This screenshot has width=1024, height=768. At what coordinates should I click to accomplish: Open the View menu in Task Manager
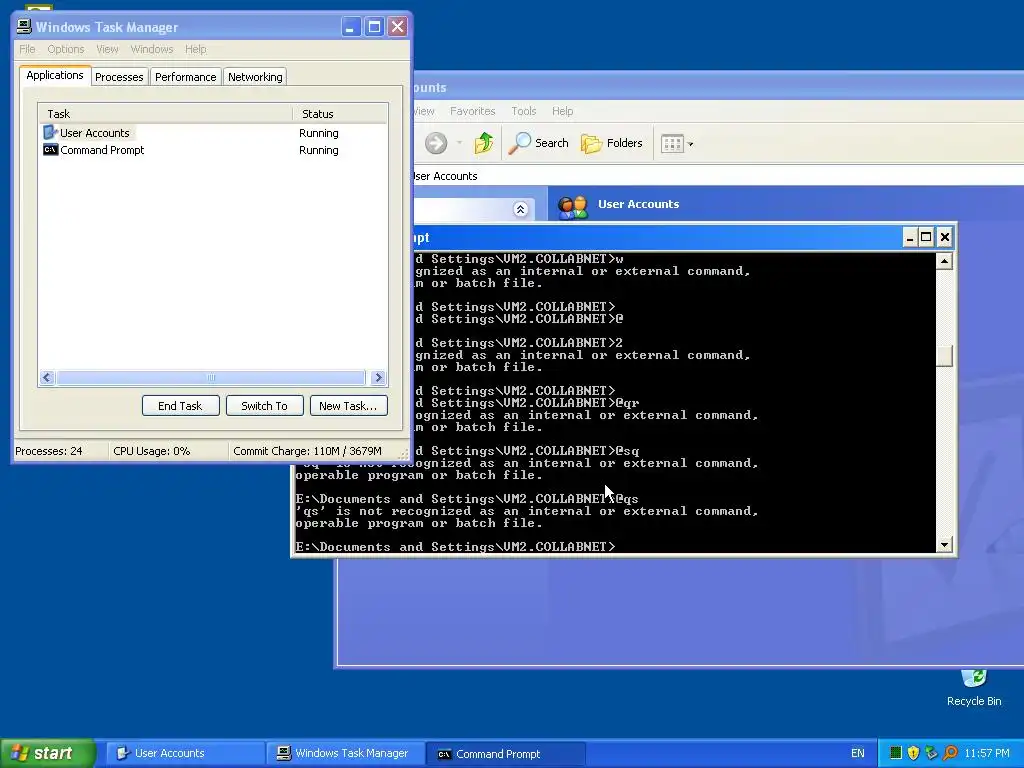tap(107, 49)
